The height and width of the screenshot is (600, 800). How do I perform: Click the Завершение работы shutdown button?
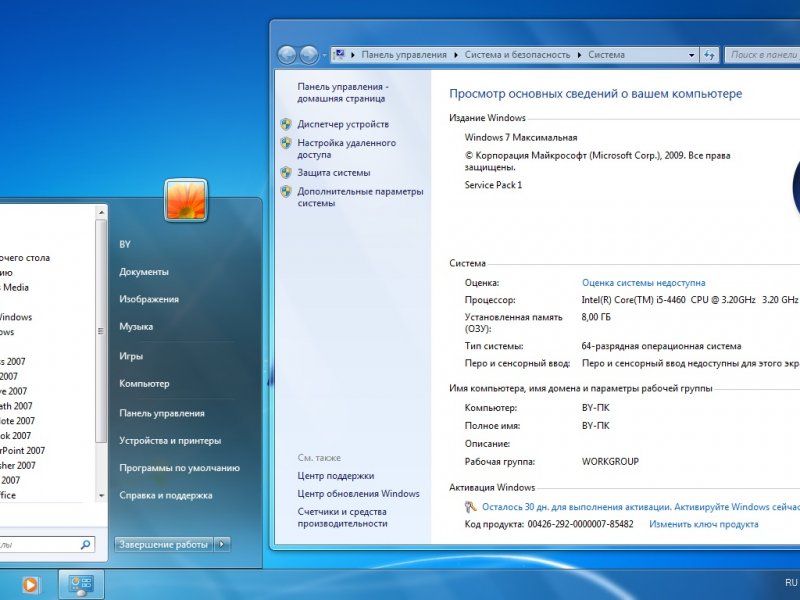164,544
